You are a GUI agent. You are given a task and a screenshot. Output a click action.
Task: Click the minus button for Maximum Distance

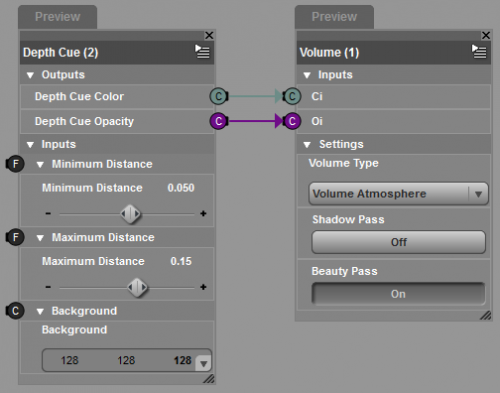tap(48, 287)
